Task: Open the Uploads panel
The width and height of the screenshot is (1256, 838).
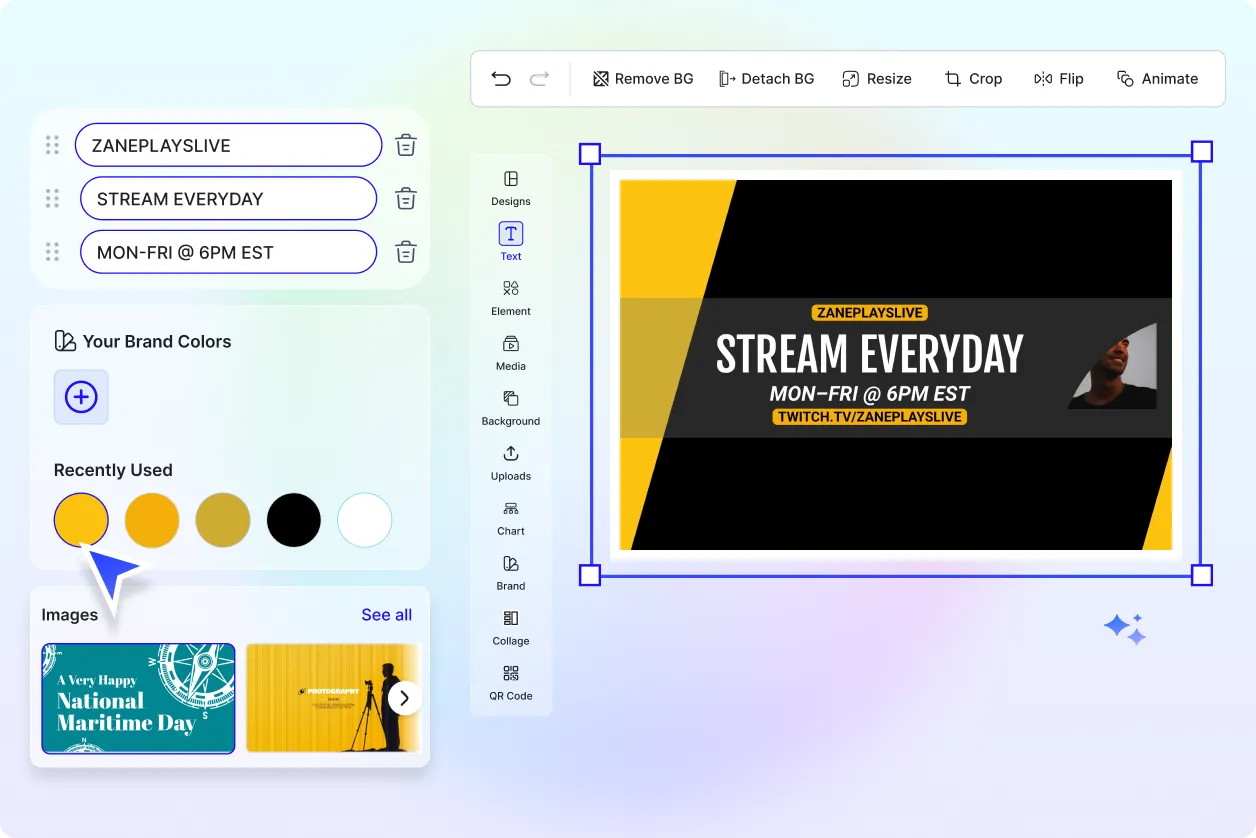Action: [x=510, y=465]
